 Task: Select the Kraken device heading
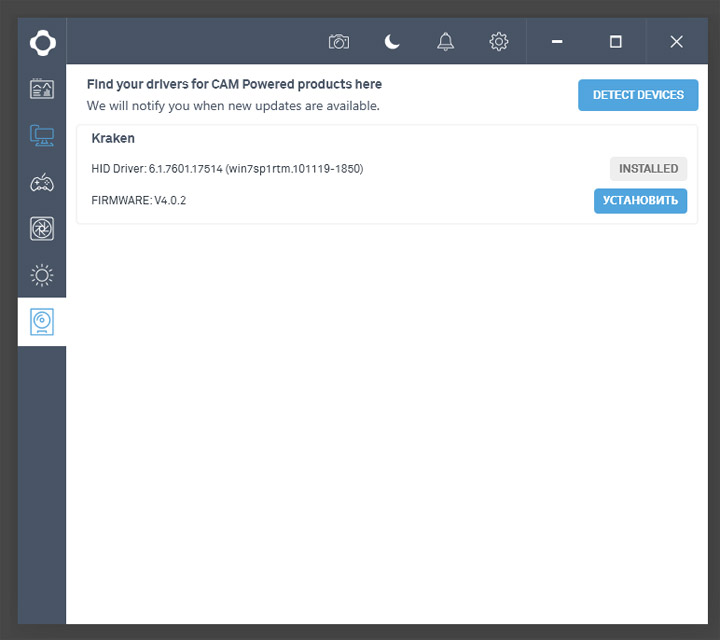[113, 138]
